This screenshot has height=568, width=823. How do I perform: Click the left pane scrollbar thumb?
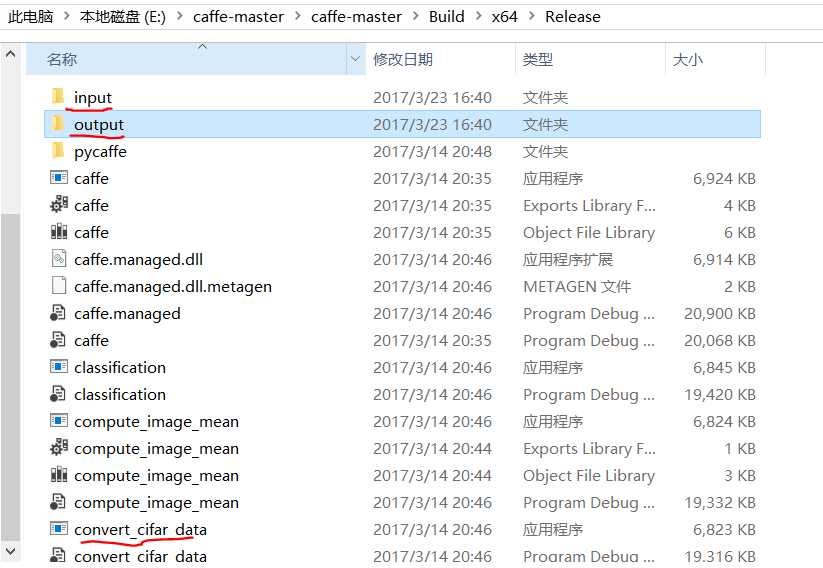pos(10,377)
